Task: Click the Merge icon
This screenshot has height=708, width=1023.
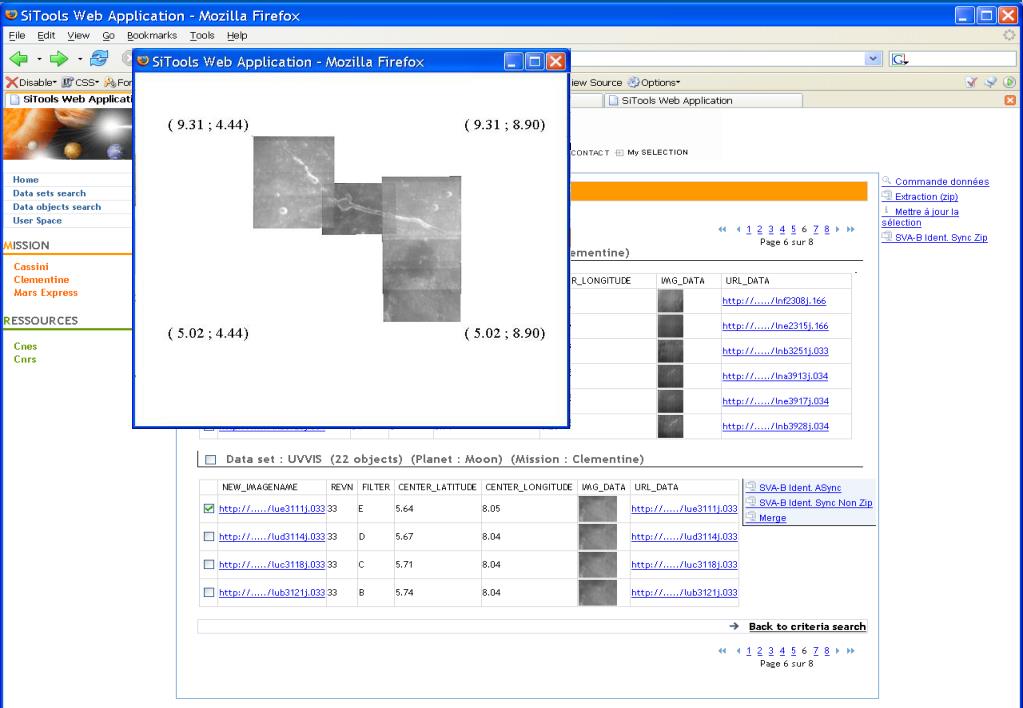Action: [751, 517]
